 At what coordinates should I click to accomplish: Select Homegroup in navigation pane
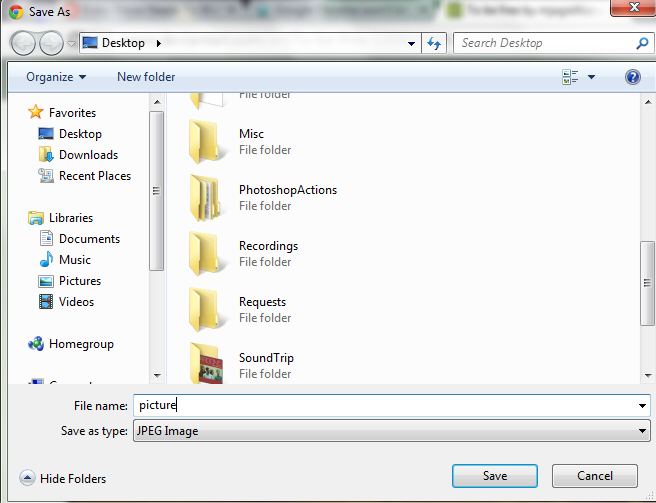tap(81, 344)
